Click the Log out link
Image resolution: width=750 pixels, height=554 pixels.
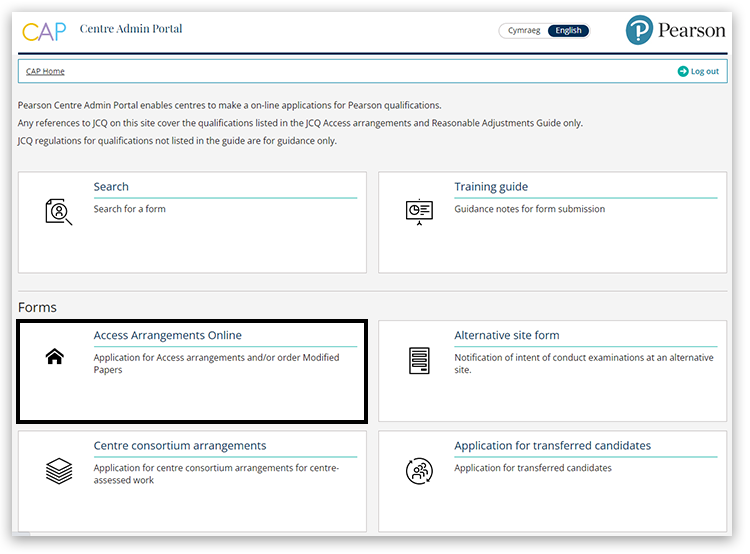coord(704,72)
